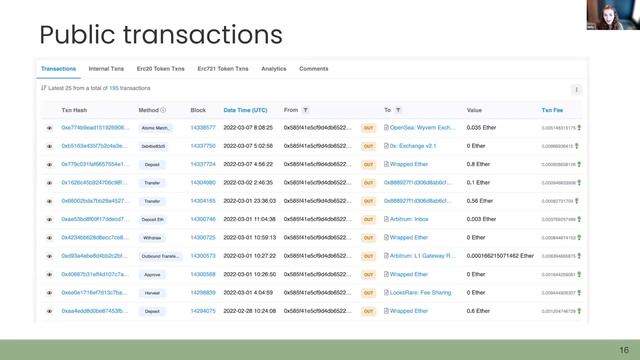Click gas icon in the 0.56 Ether row

pyautogui.click(x=577, y=201)
